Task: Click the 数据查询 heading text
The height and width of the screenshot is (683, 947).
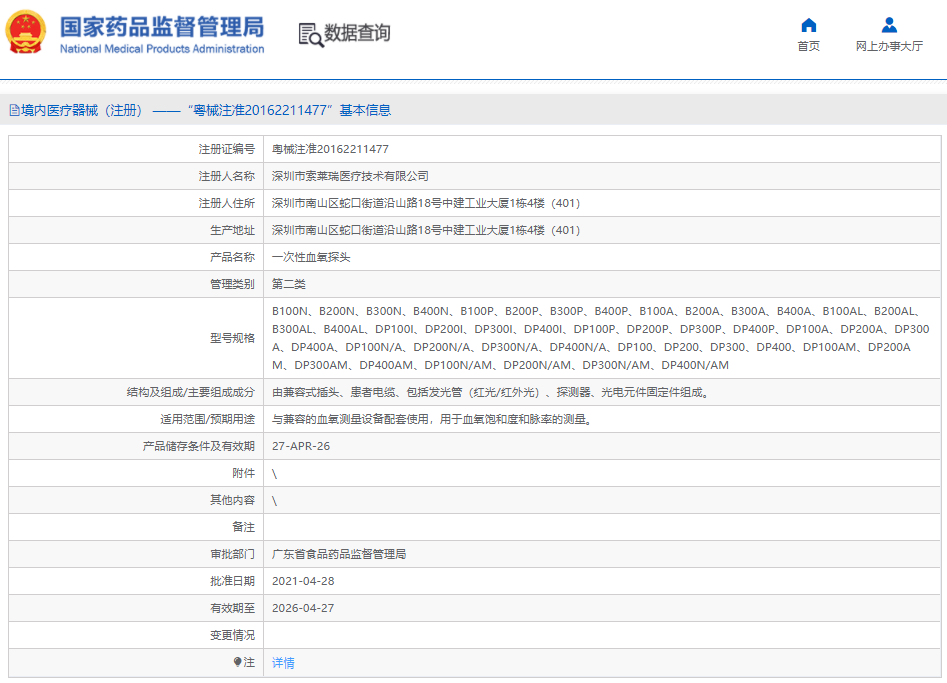Action: point(357,33)
